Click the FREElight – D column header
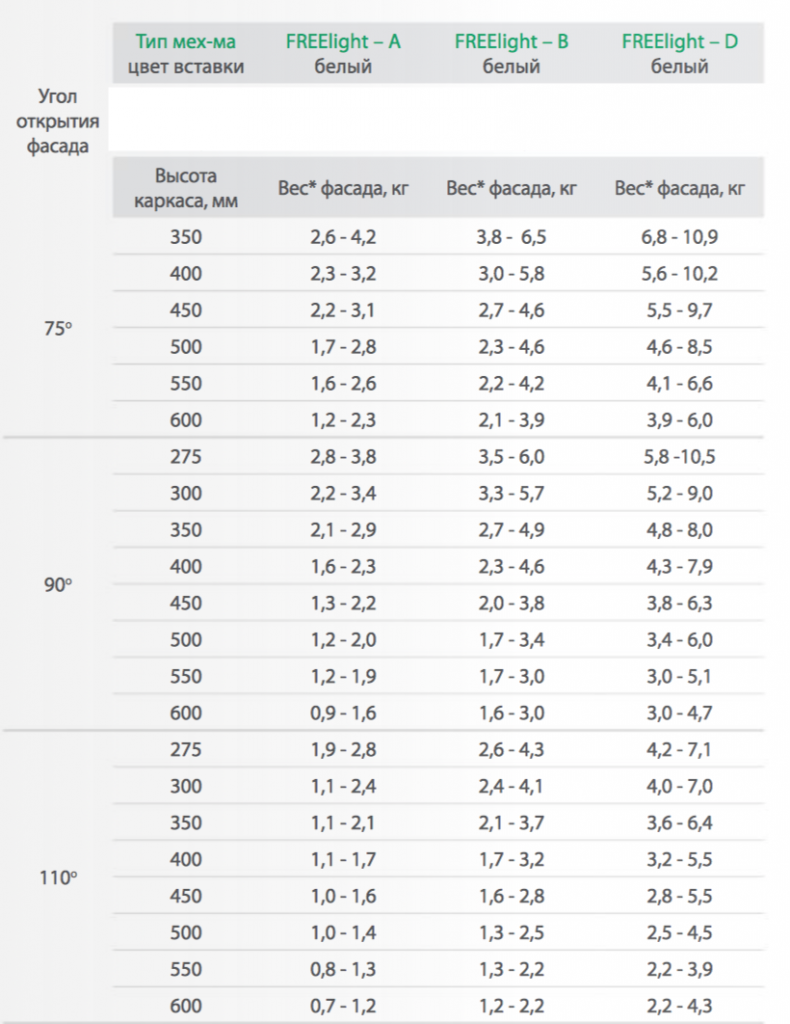The image size is (790, 1024). 679,54
